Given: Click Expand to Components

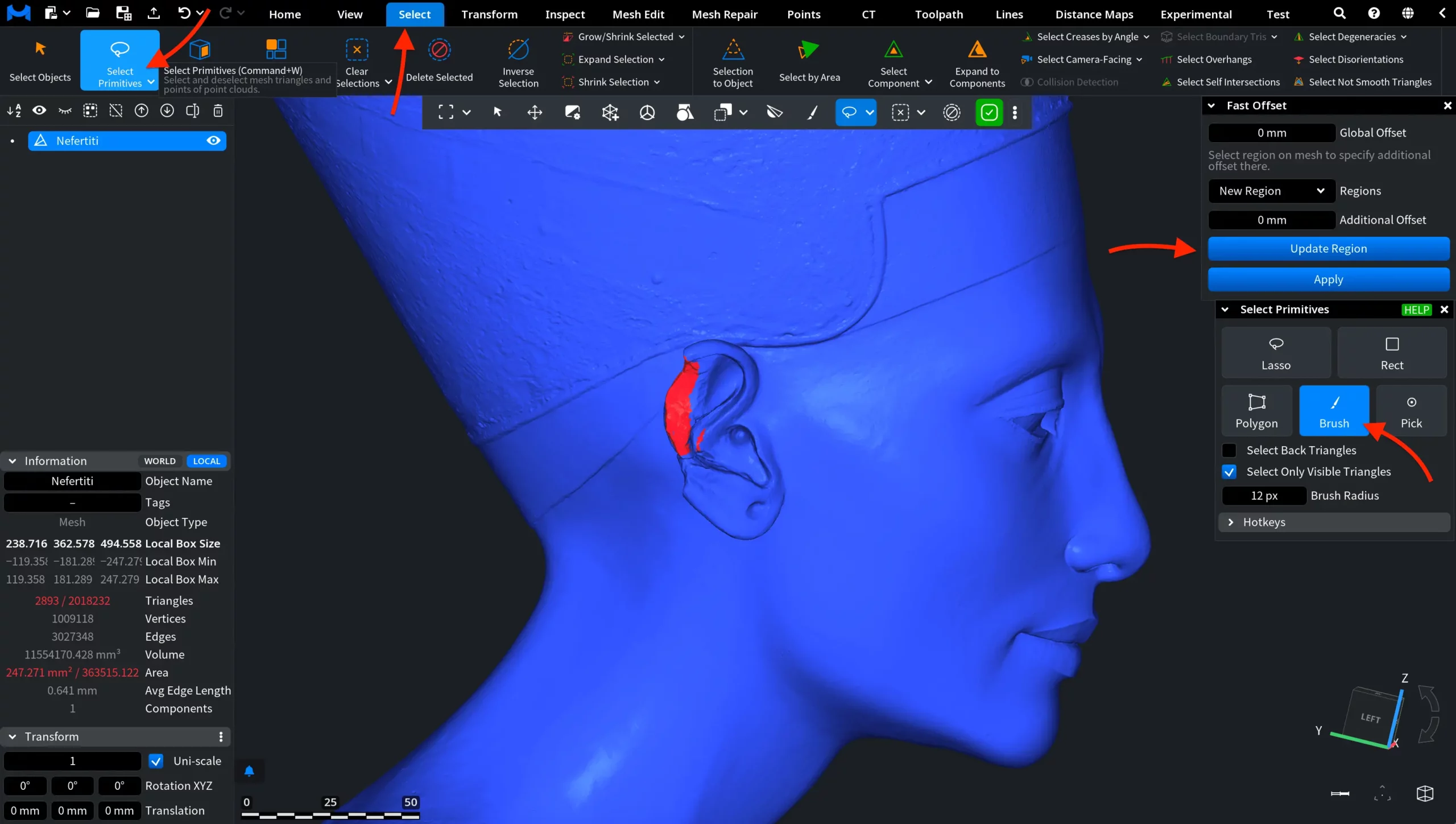Looking at the screenshot, I should [977, 60].
